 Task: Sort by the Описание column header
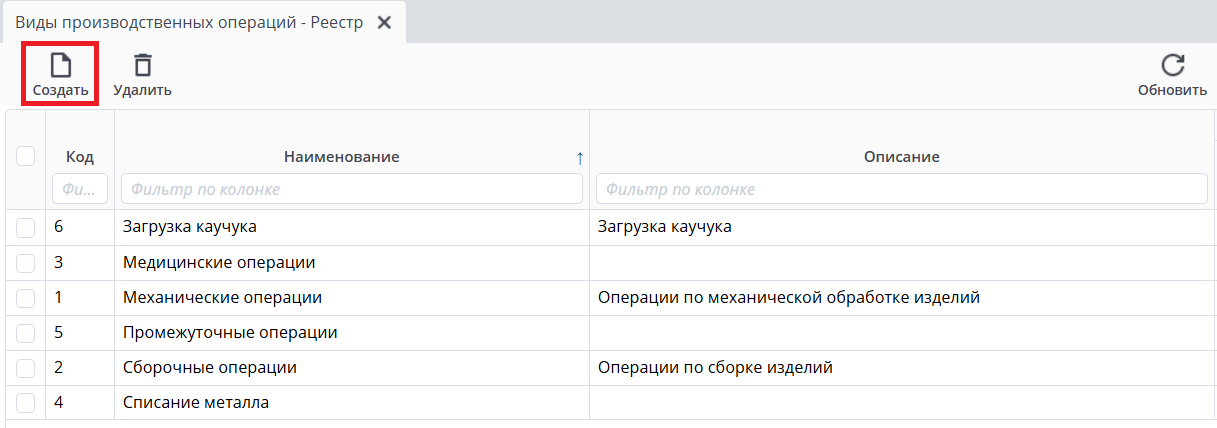[x=901, y=157]
